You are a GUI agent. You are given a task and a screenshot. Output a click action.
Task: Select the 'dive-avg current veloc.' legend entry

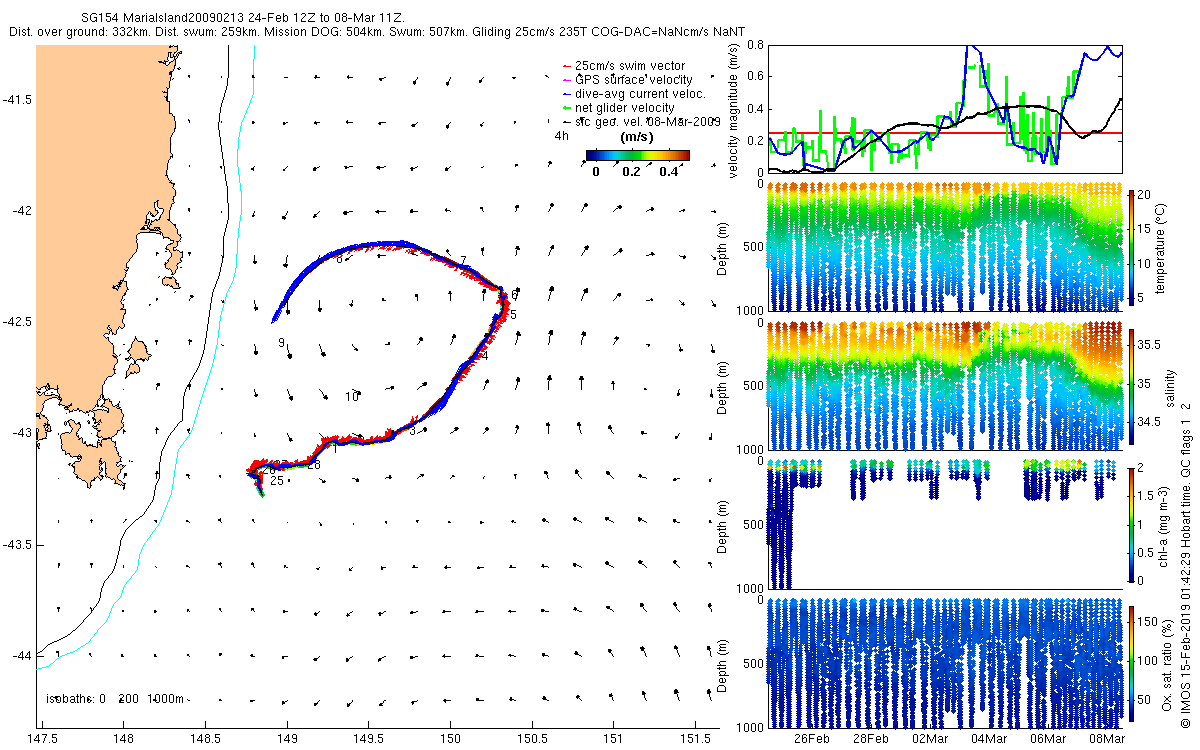[x=634, y=94]
